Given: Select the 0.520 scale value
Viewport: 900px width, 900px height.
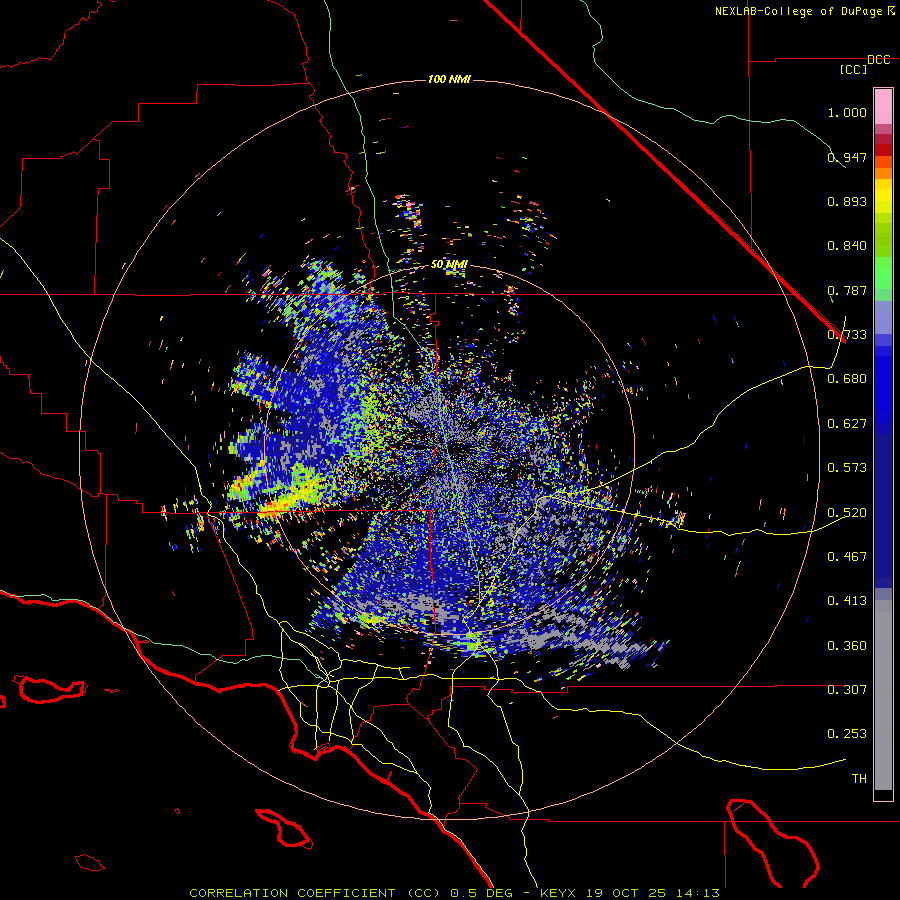Looking at the screenshot, I should pos(847,513).
